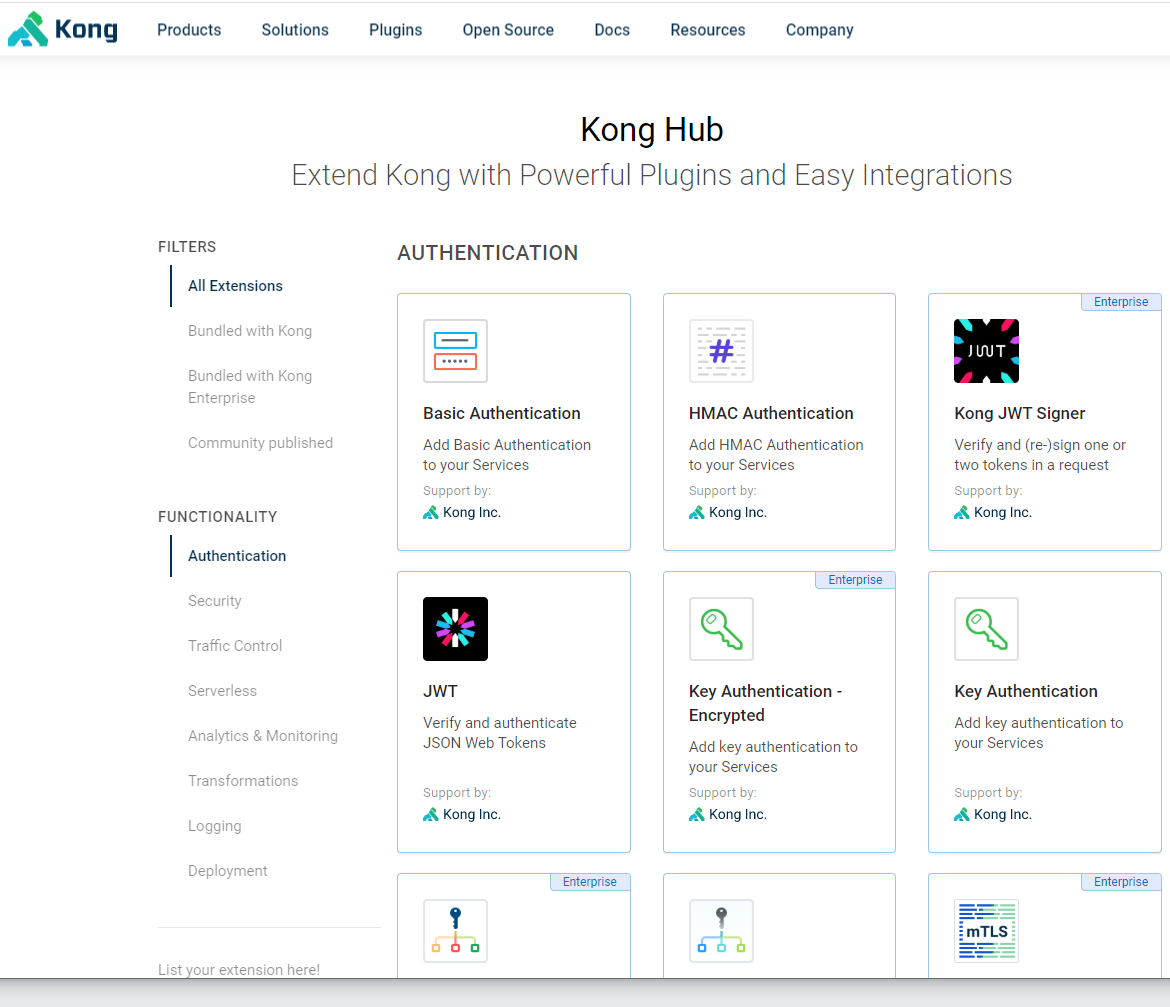
Task: Select the Serverless filter
Action: pyautogui.click(x=222, y=691)
